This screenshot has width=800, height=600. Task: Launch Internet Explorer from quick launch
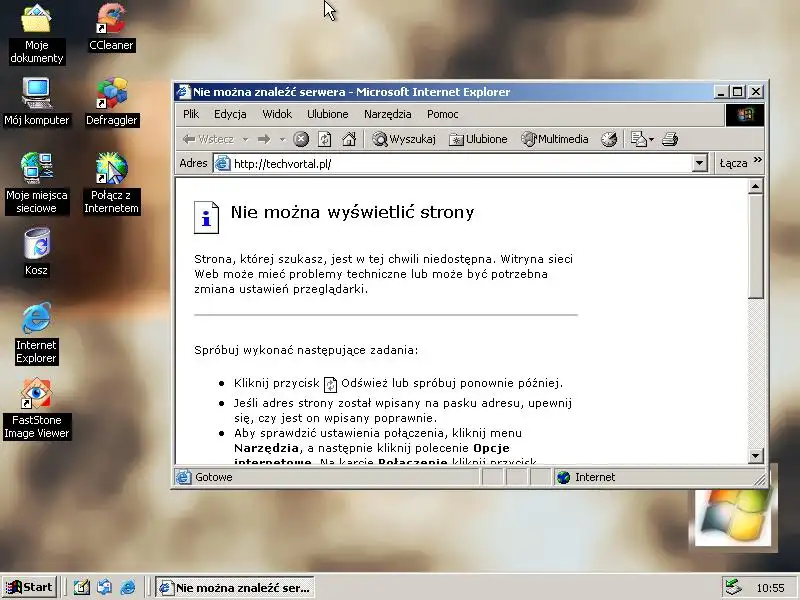[128, 587]
